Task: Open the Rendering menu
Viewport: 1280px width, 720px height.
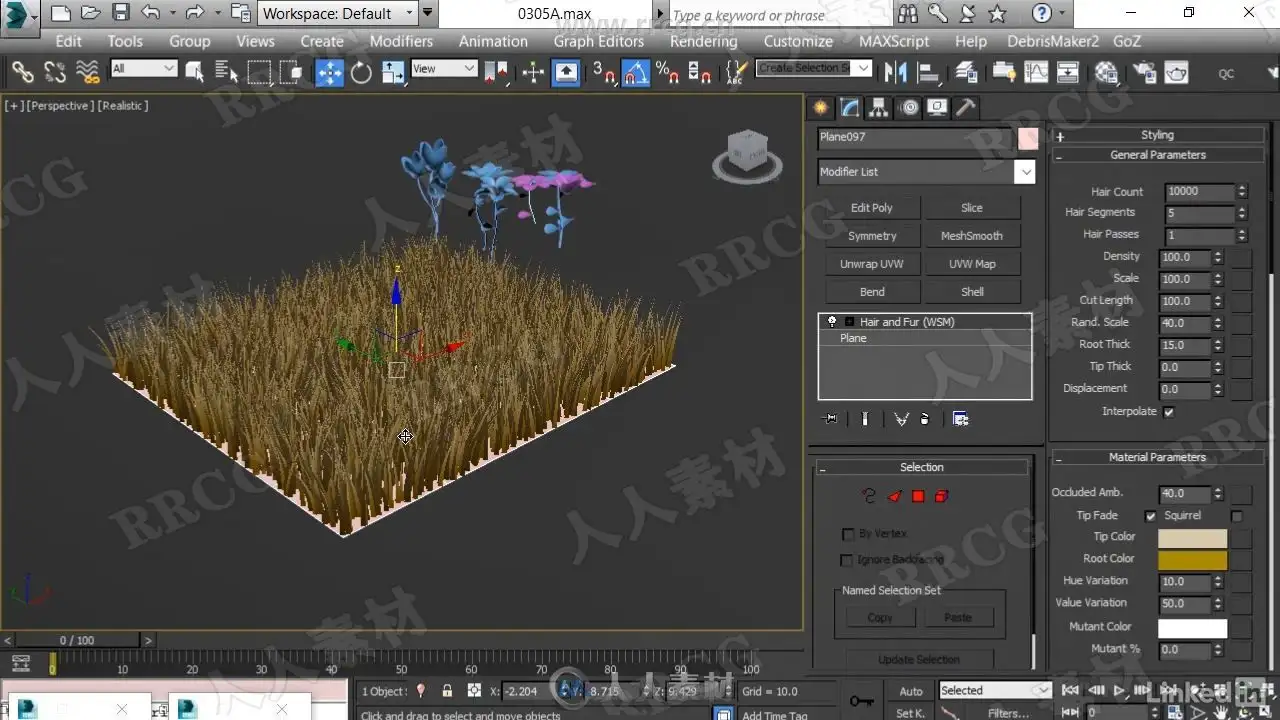Action: coord(703,41)
